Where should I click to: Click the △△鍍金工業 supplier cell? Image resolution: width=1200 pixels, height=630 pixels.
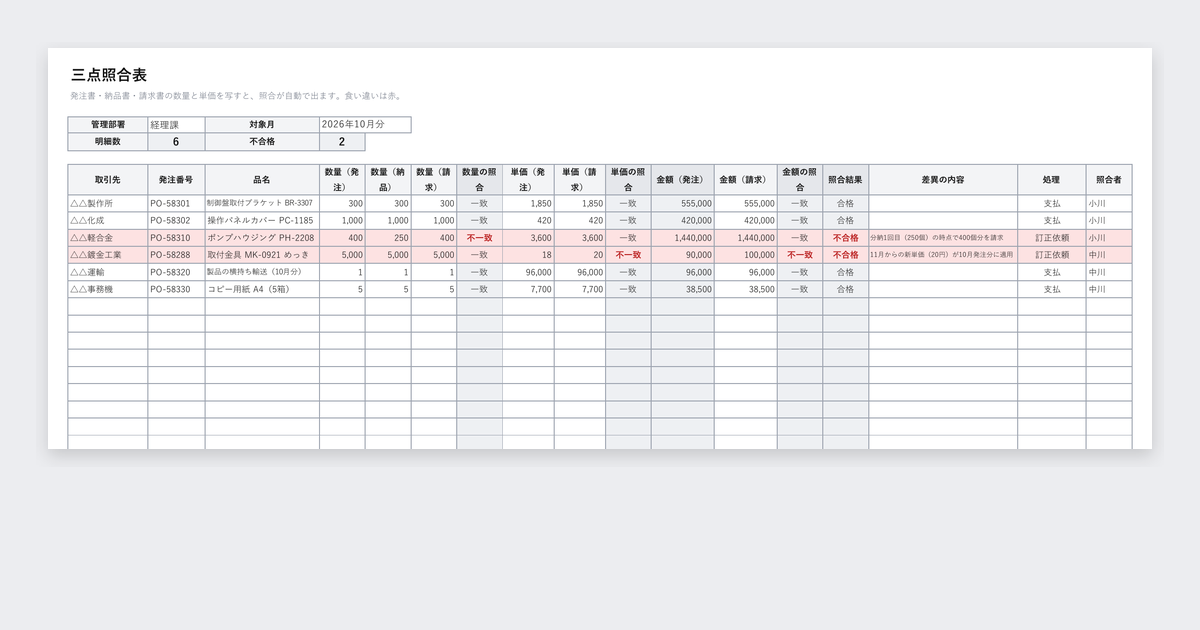[108, 255]
